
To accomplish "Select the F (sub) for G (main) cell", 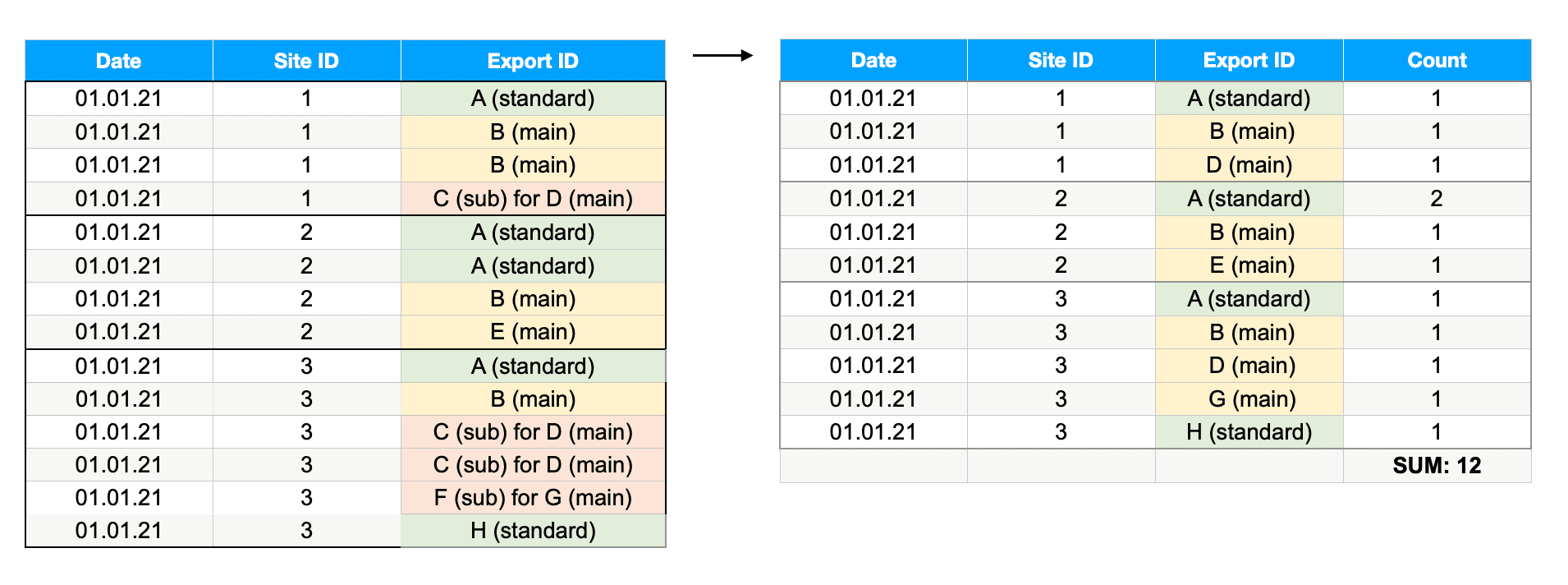I will pos(533,498).
